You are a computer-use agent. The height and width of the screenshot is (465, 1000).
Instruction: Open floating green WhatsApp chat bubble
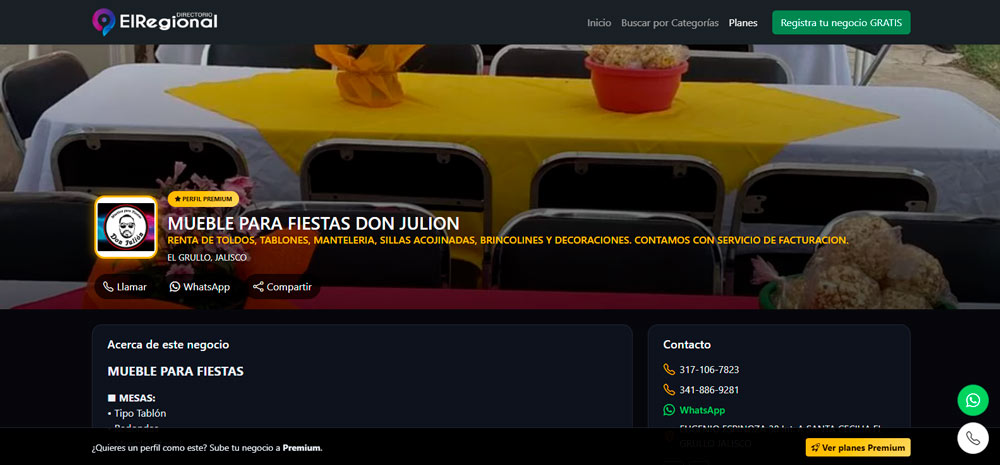tap(973, 401)
